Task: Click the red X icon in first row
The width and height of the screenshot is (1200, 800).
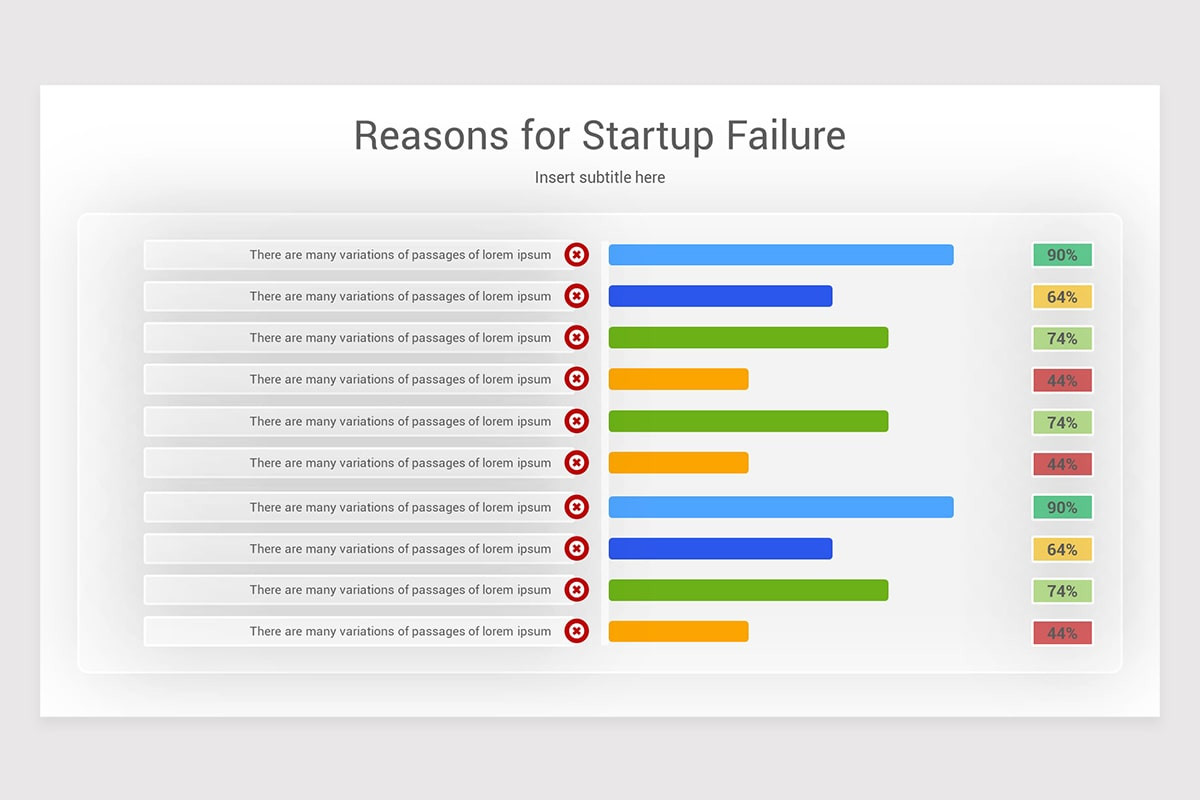Action: (576, 255)
